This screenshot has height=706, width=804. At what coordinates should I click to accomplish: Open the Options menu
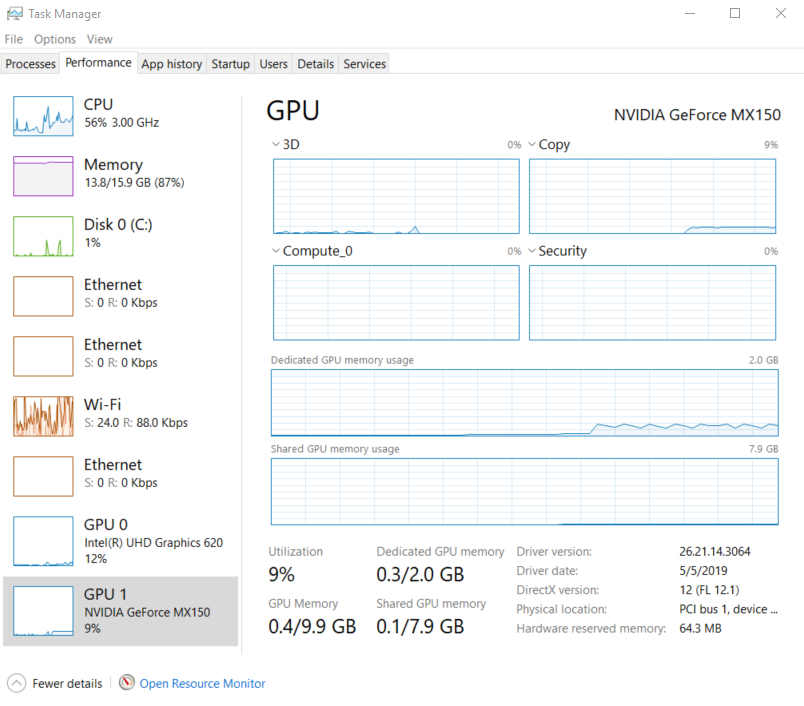54,39
